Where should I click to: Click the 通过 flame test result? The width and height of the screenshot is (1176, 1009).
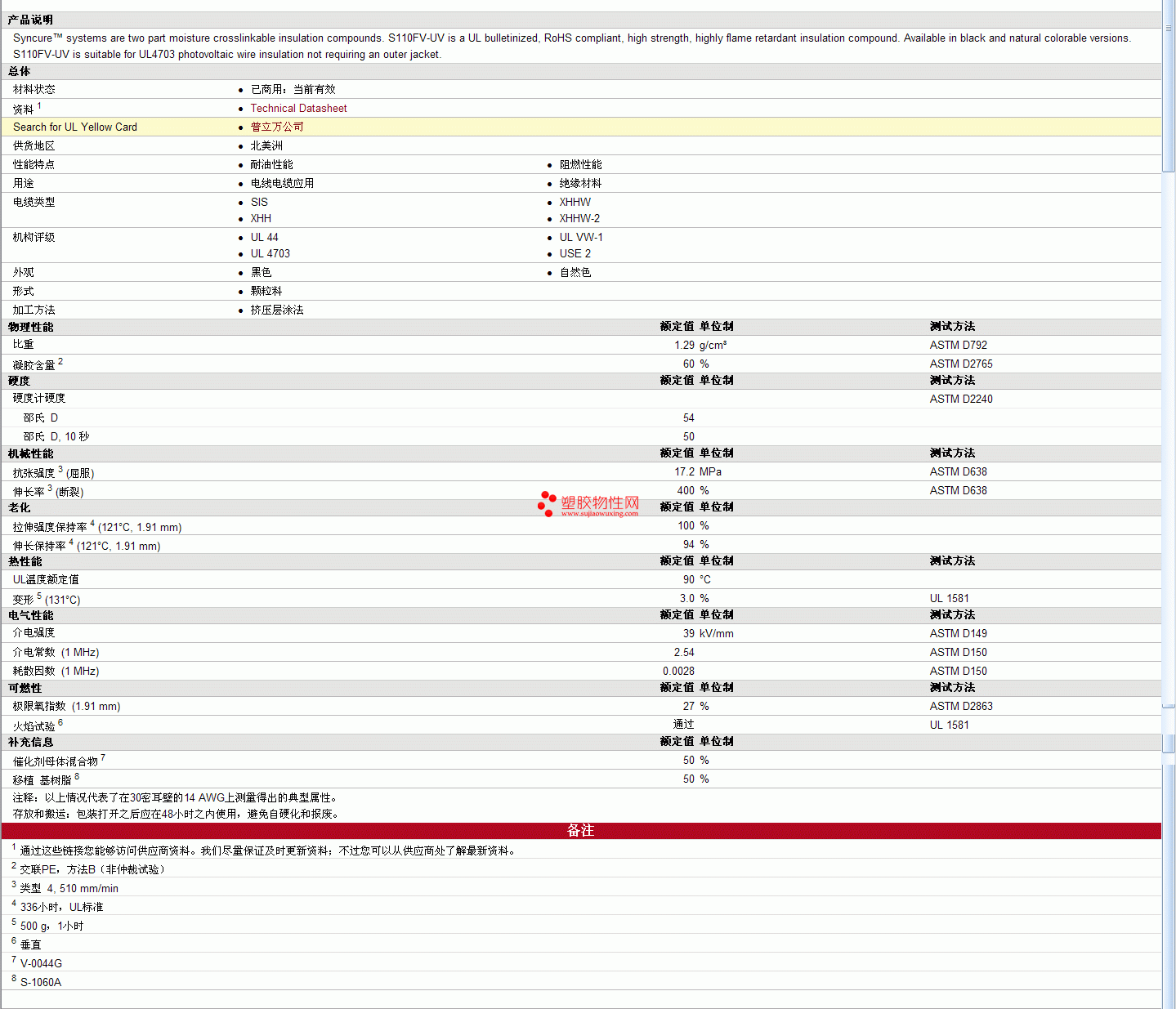684,725
